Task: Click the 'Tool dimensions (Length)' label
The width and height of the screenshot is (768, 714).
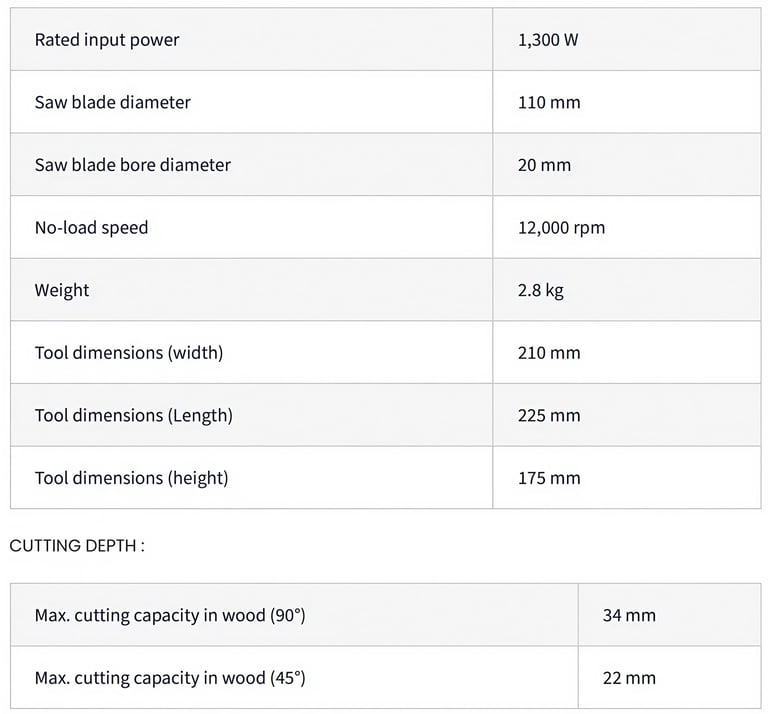Action: 133,415
